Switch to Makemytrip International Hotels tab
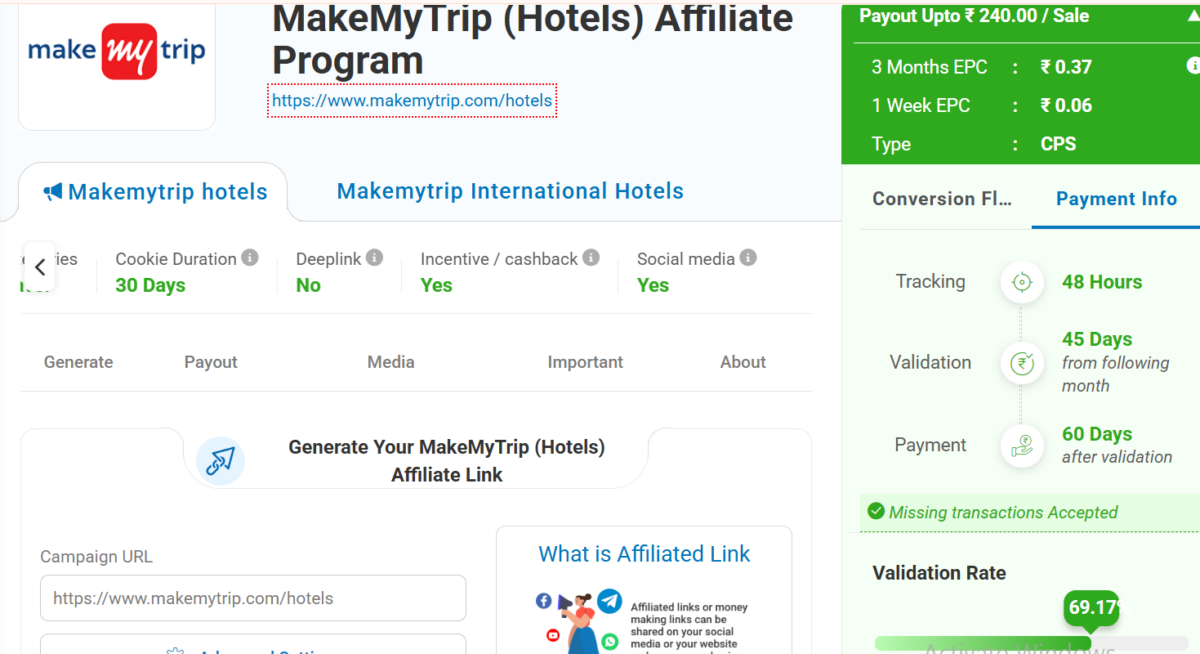The image size is (1200, 654). click(x=510, y=191)
